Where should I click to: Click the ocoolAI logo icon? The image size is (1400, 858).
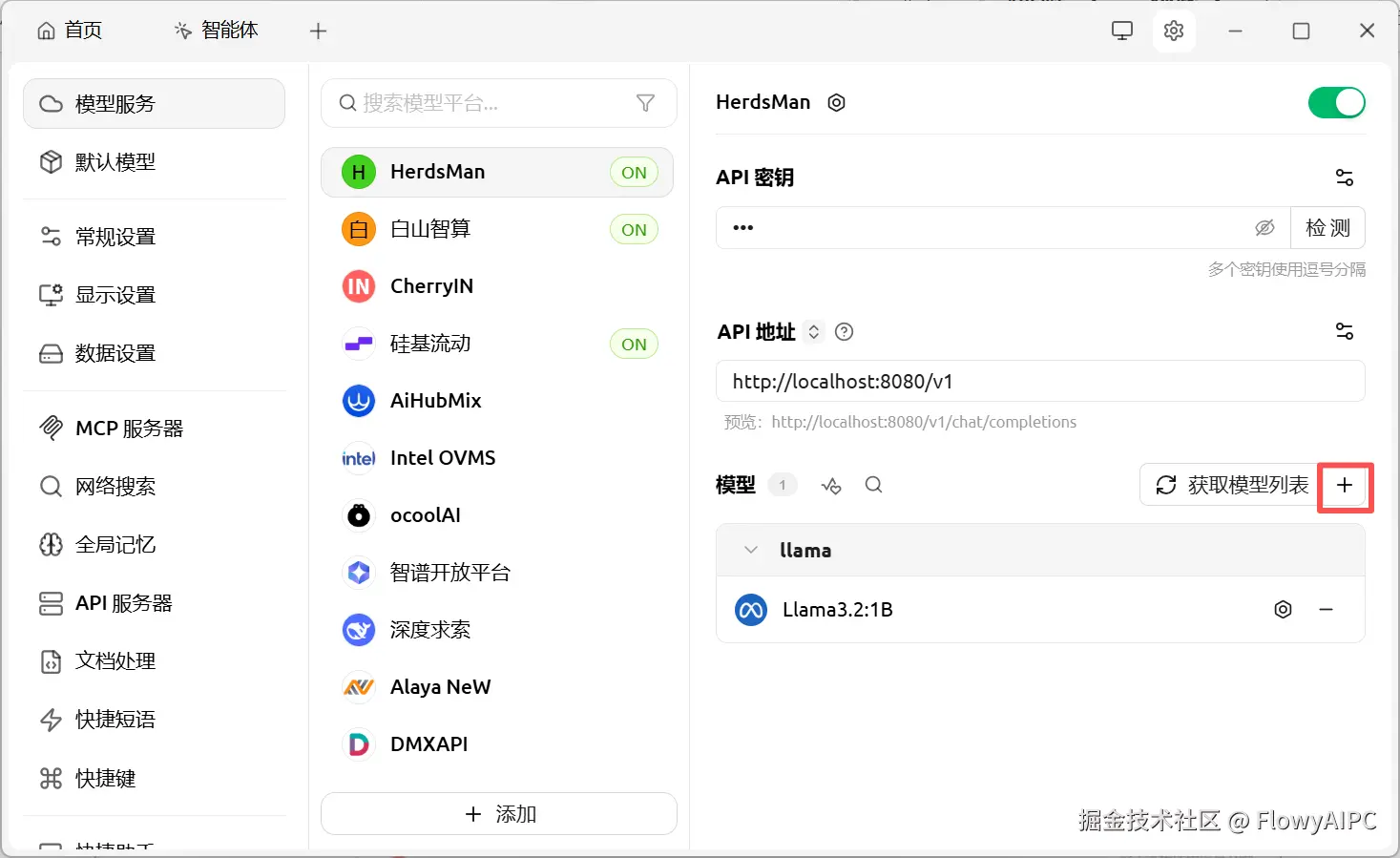[x=359, y=515]
